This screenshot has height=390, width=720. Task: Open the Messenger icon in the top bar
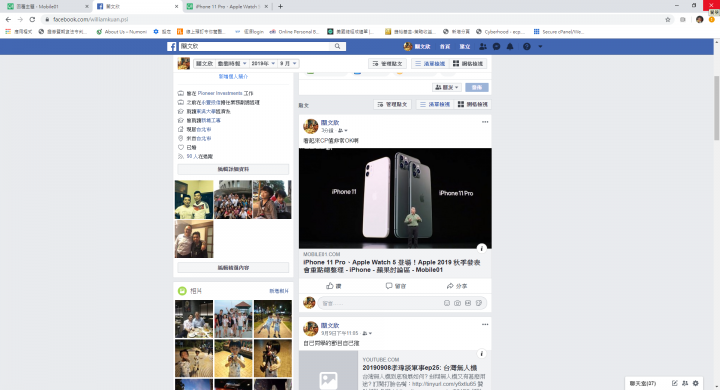pos(496,46)
